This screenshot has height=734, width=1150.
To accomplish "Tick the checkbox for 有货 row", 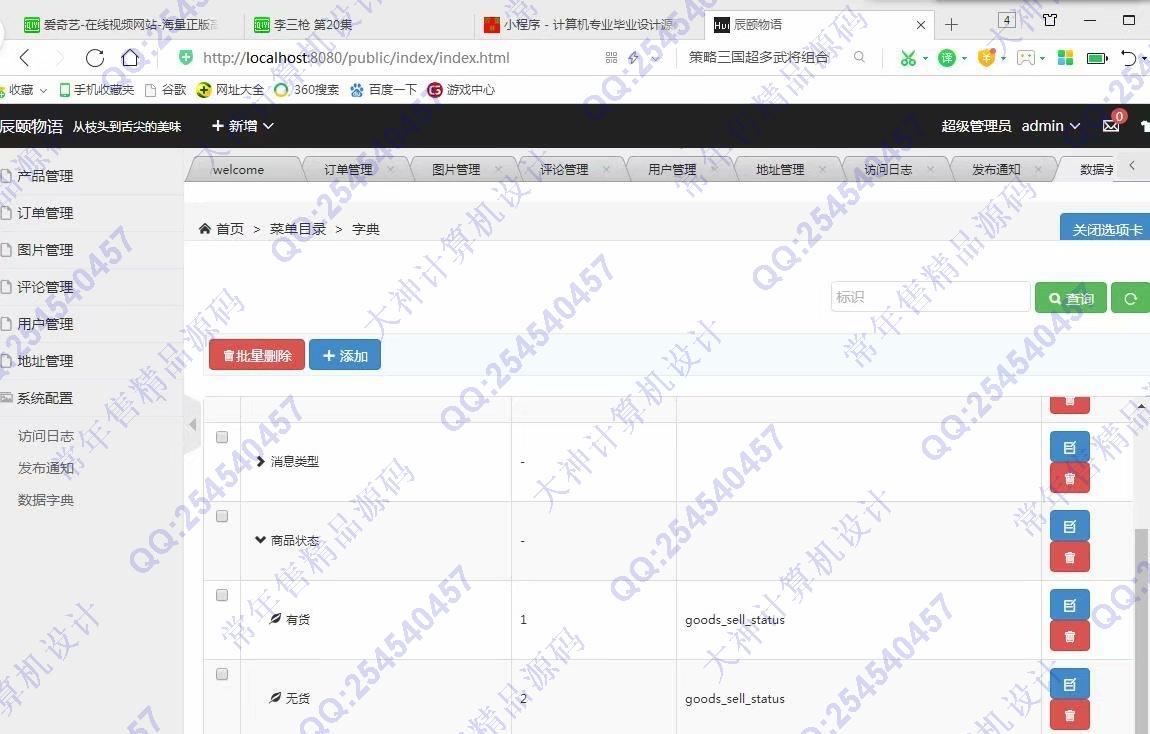I will click(221, 595).
